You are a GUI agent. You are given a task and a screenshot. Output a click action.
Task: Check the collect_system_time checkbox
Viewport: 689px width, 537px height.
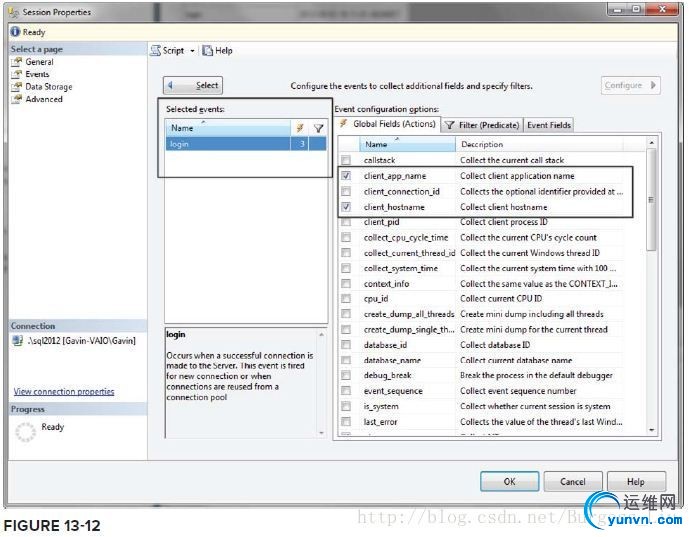(x=346, y=268)
